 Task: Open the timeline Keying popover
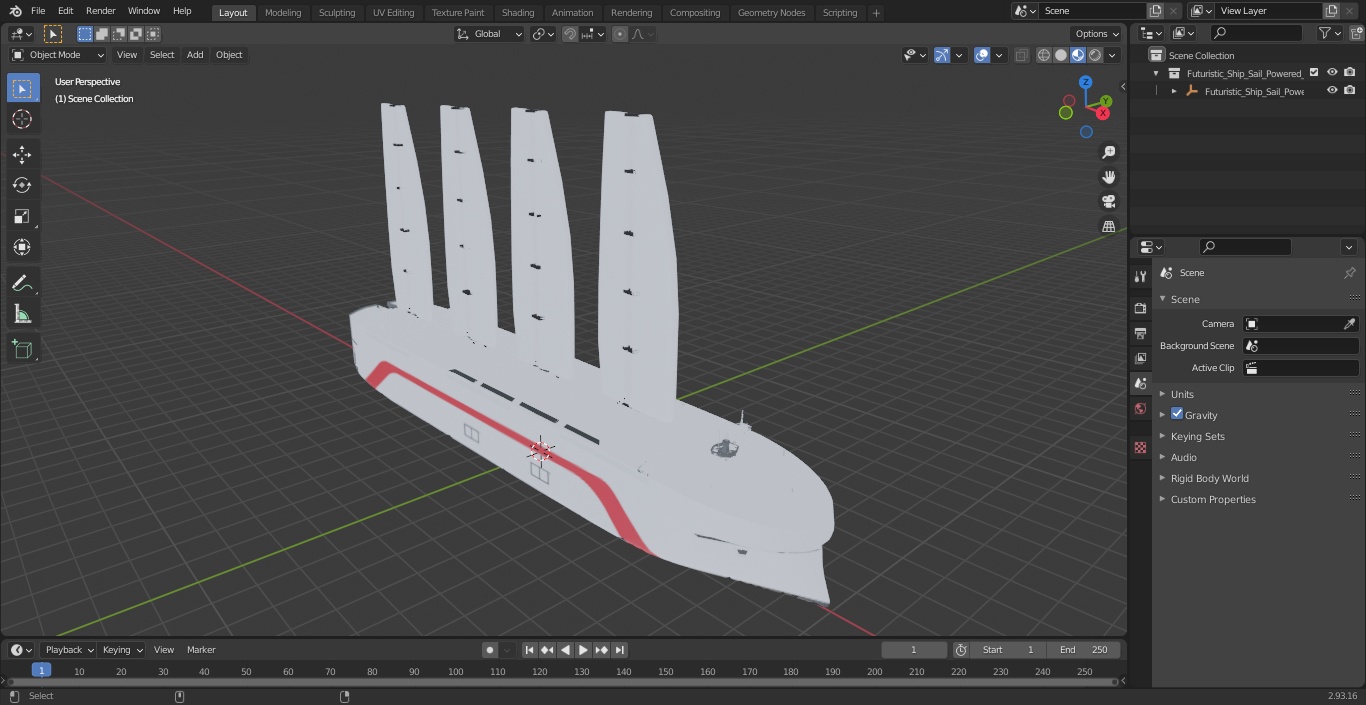pyautogui.click(x=122, y=650)
